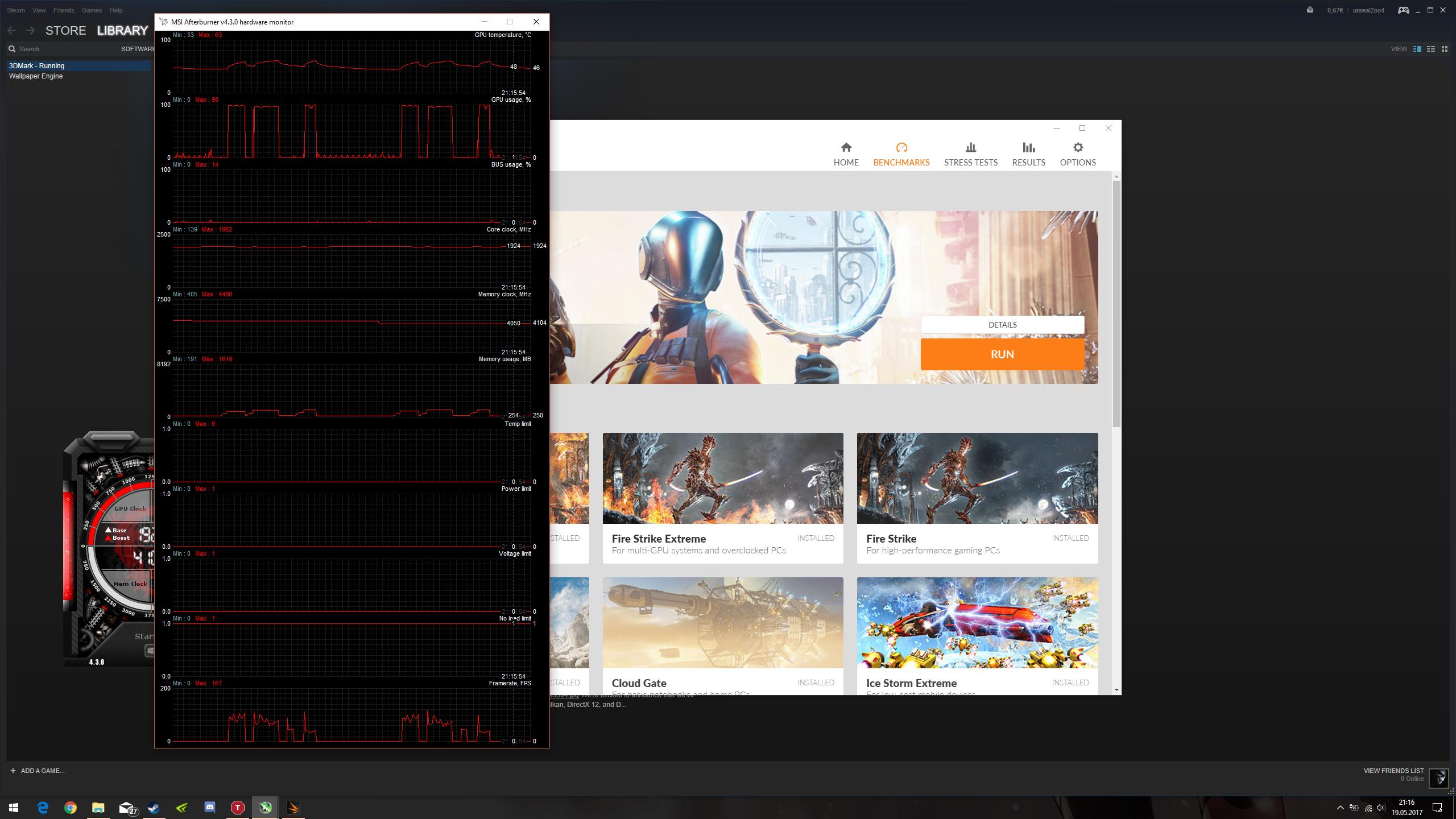Open the GeForce Experience taskbar icon
The height and width of the screenshot is (819, 1456).
(x=182, y=807)
